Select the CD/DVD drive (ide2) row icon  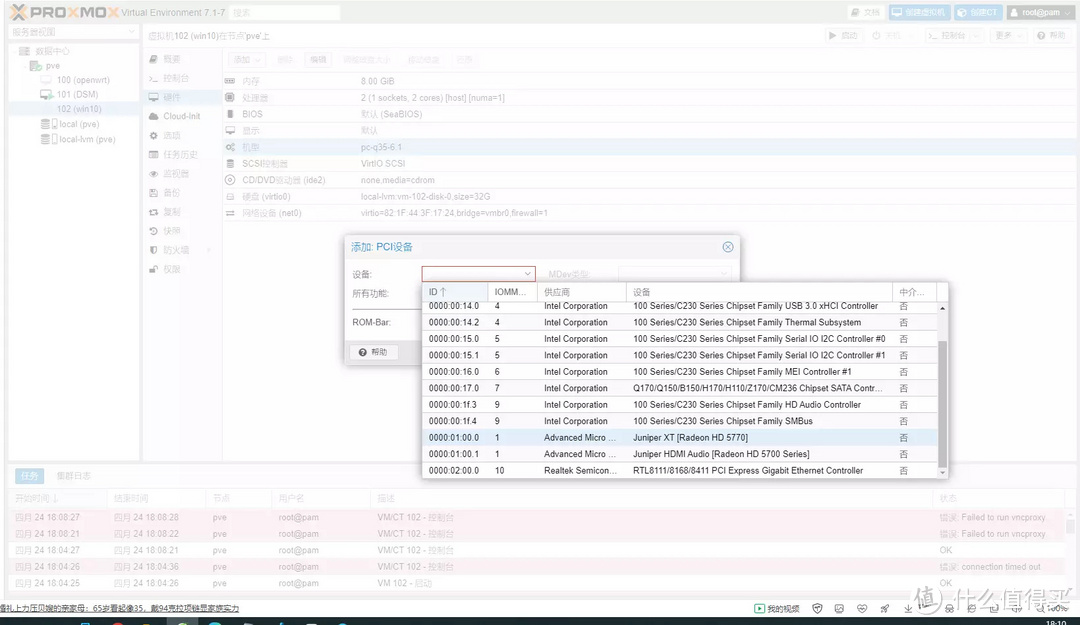(230, 180)
